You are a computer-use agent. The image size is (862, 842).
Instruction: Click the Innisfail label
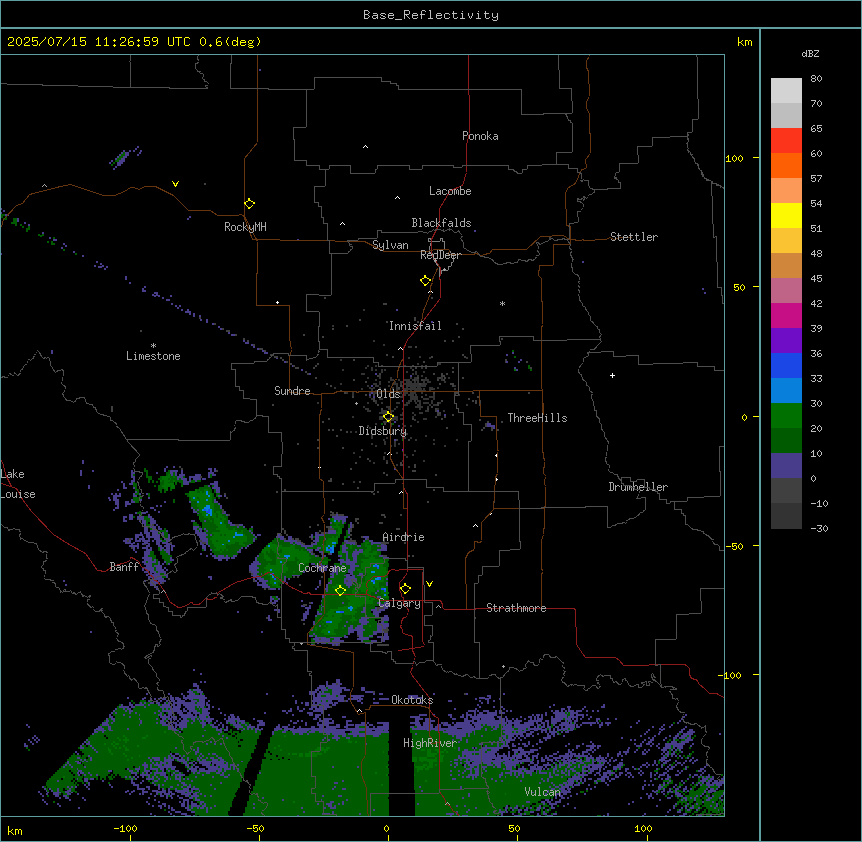coord(415,326)
